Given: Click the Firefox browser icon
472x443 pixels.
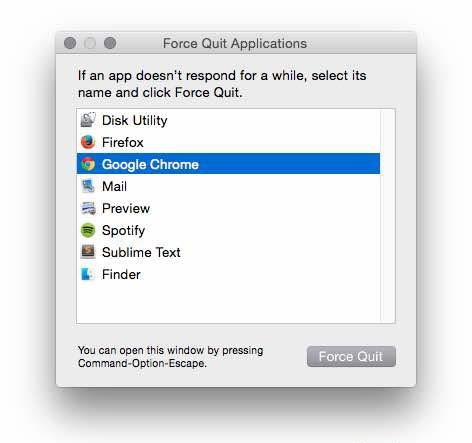Looking at the screenshot, I should click(88, 142).
